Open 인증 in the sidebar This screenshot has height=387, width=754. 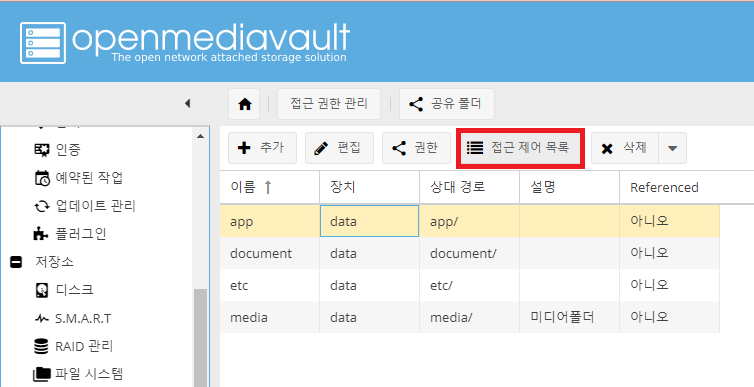[67, 150]
